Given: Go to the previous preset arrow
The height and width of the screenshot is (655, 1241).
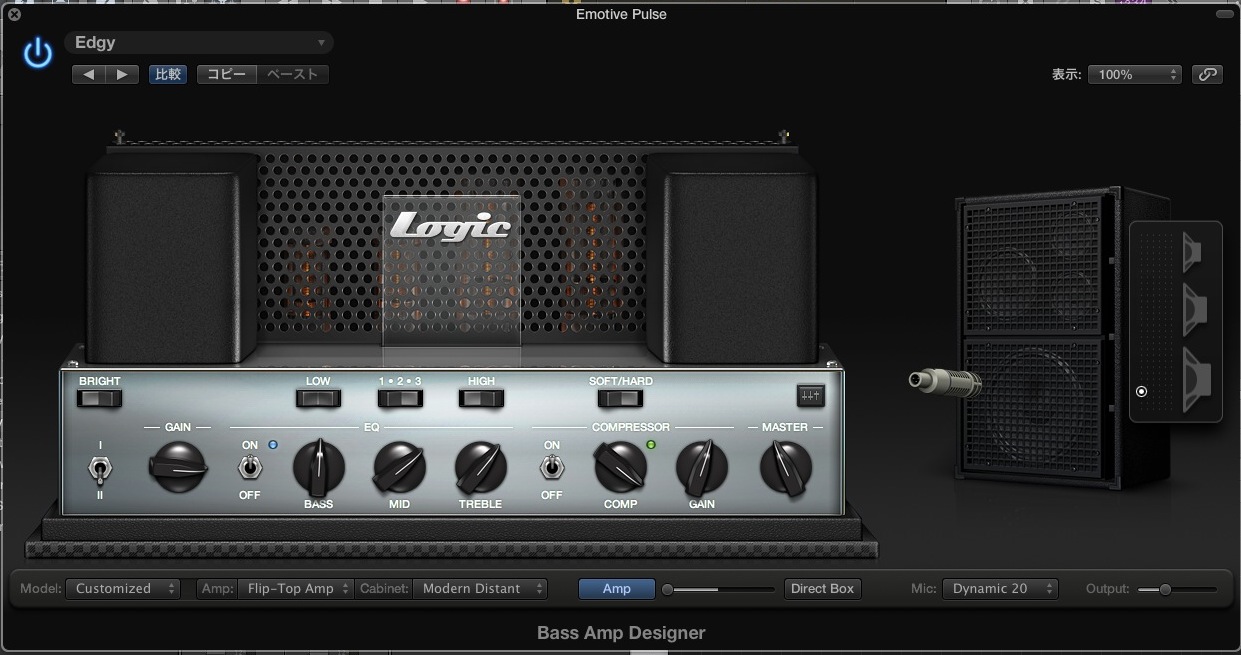Looking at the screenshot, I should [x=88, y=74].
